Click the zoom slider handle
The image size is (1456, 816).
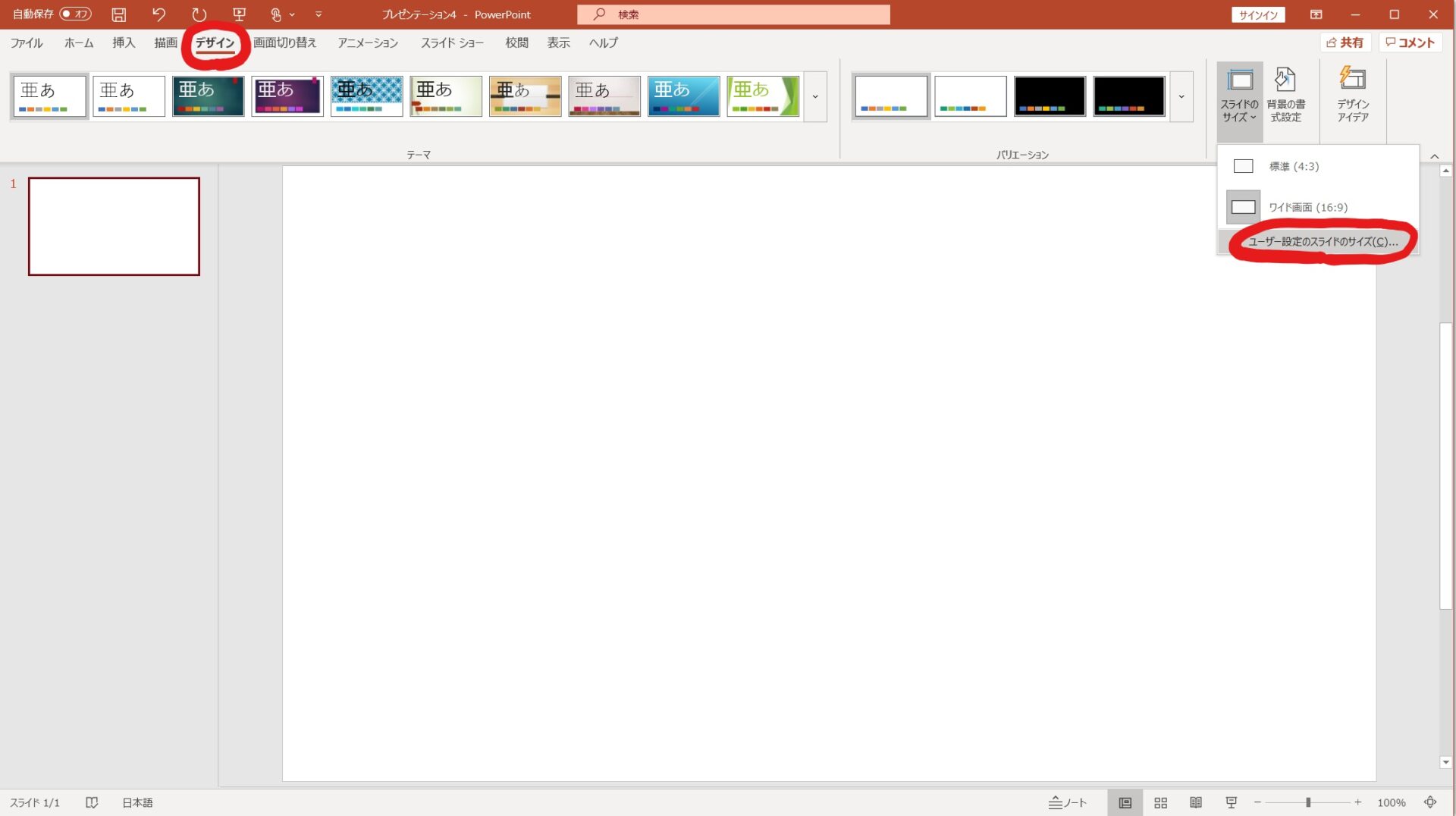click(x=1308, y=802)
